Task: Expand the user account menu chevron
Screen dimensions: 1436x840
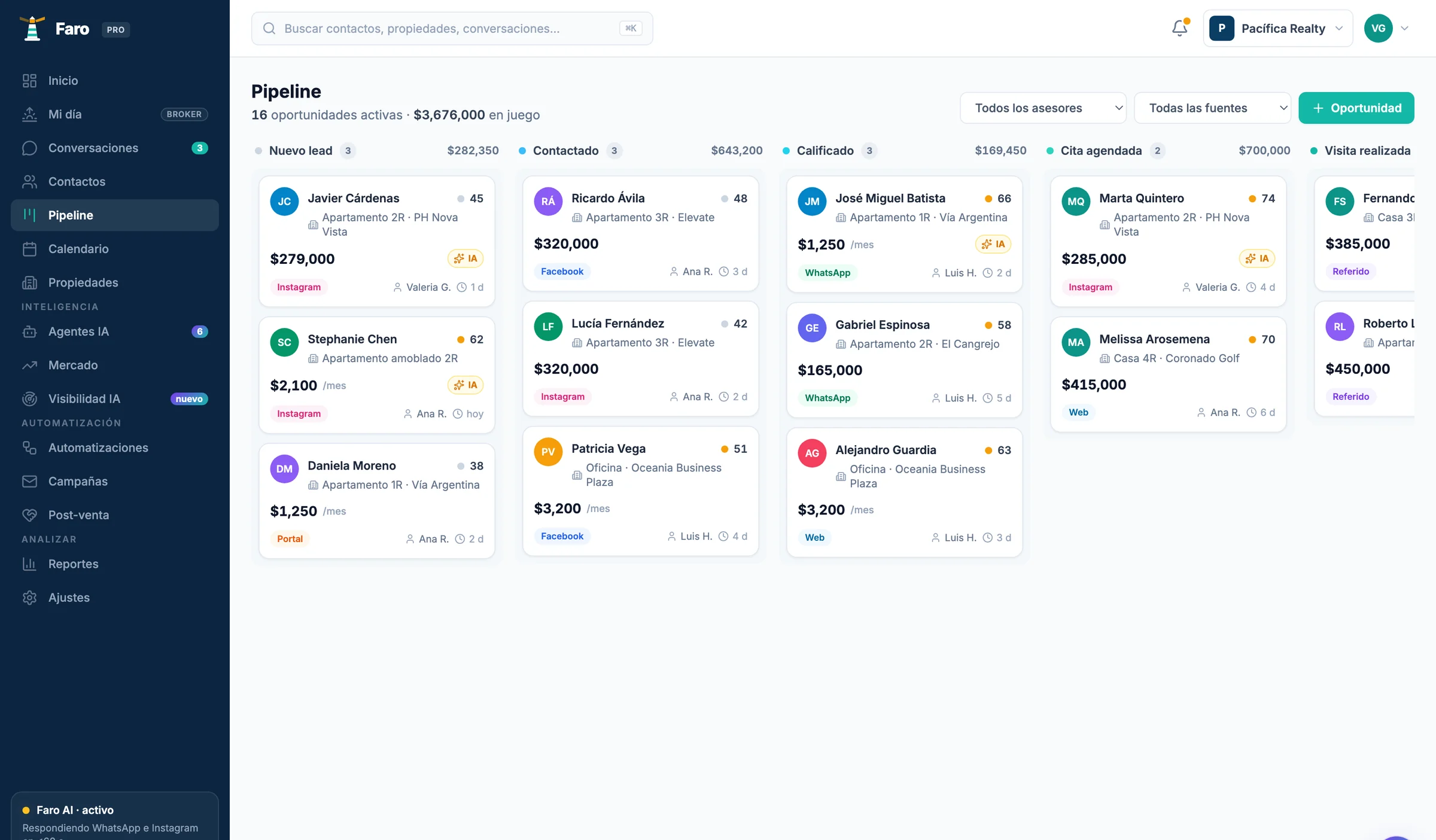Action: point(1405,28)
